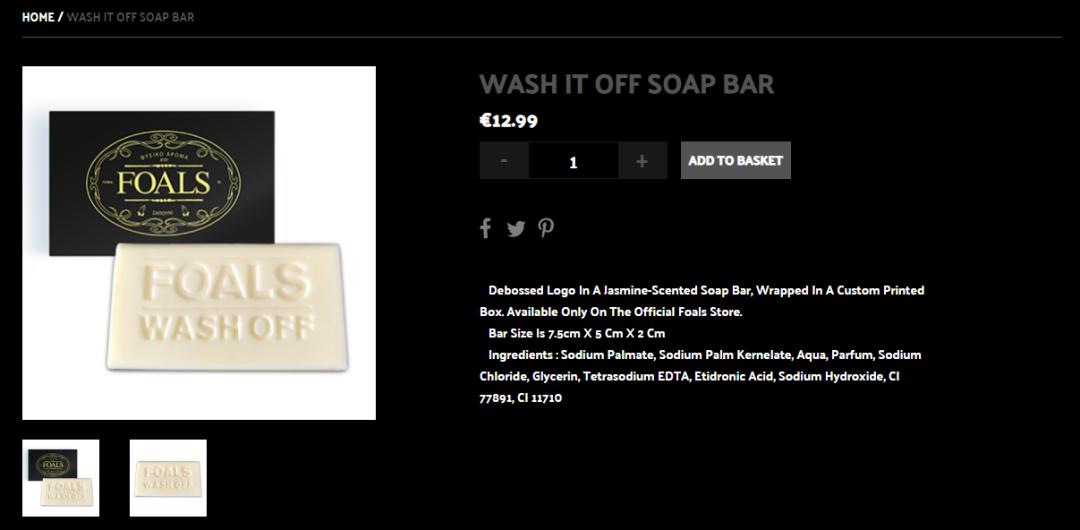Image resolution: width=1080 pixels, height=530 pixels.
Task: Click the Wash It Off Soap Bar breadcrumb
Action: 130,17
